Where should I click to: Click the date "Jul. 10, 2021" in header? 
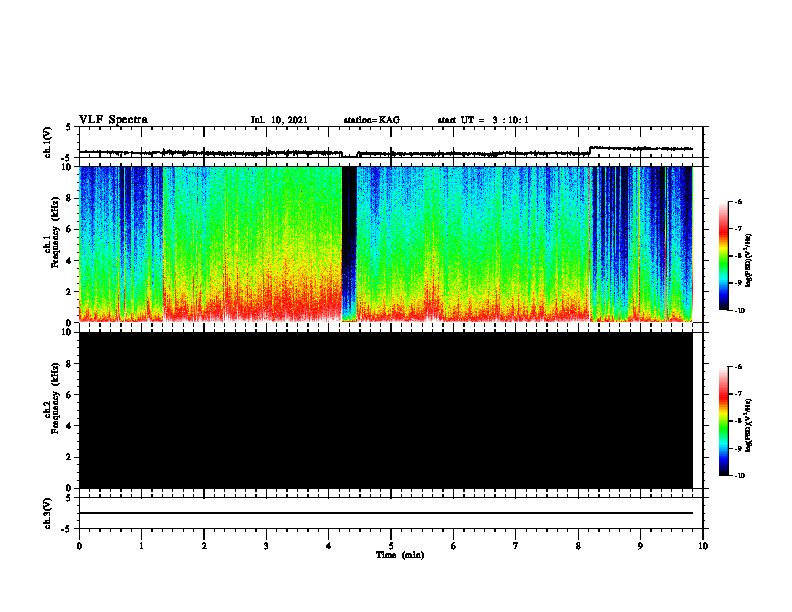click(279, 120)
